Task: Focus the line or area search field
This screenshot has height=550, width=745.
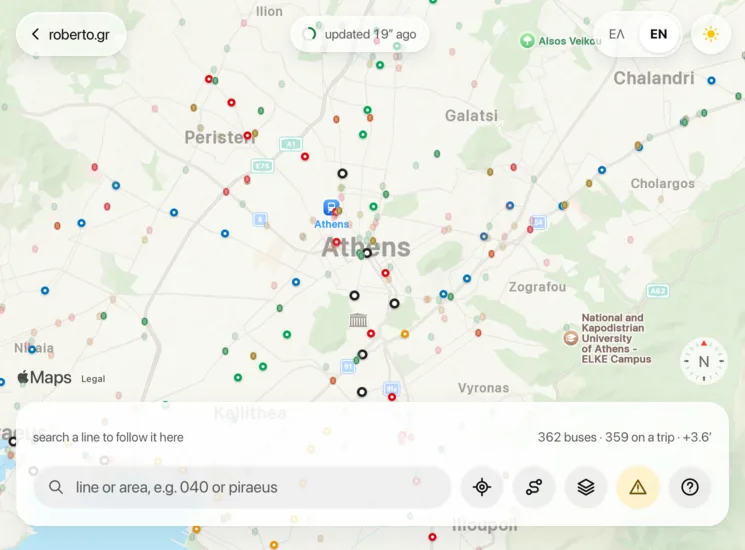Action: [242, 487]
